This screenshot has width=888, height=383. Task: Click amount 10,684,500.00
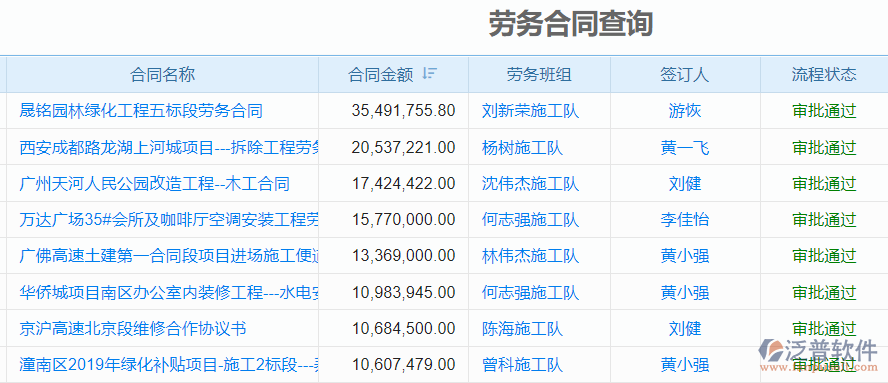[x=403, y=329]
